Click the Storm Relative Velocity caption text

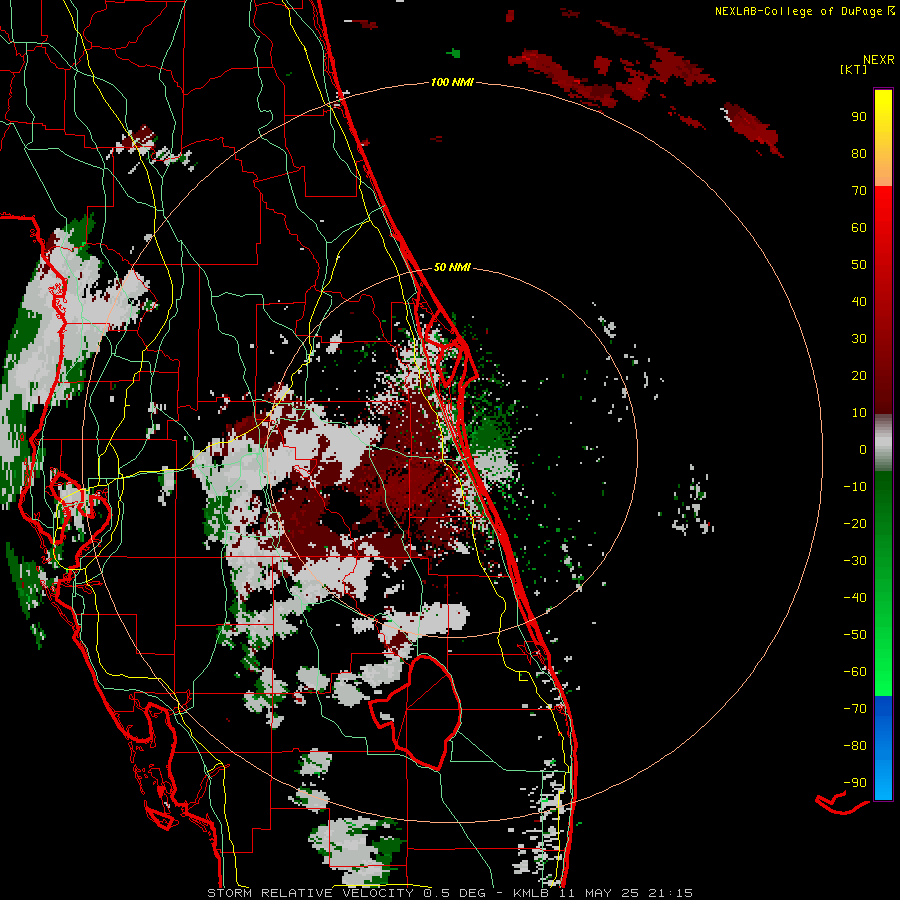[449, 893]
